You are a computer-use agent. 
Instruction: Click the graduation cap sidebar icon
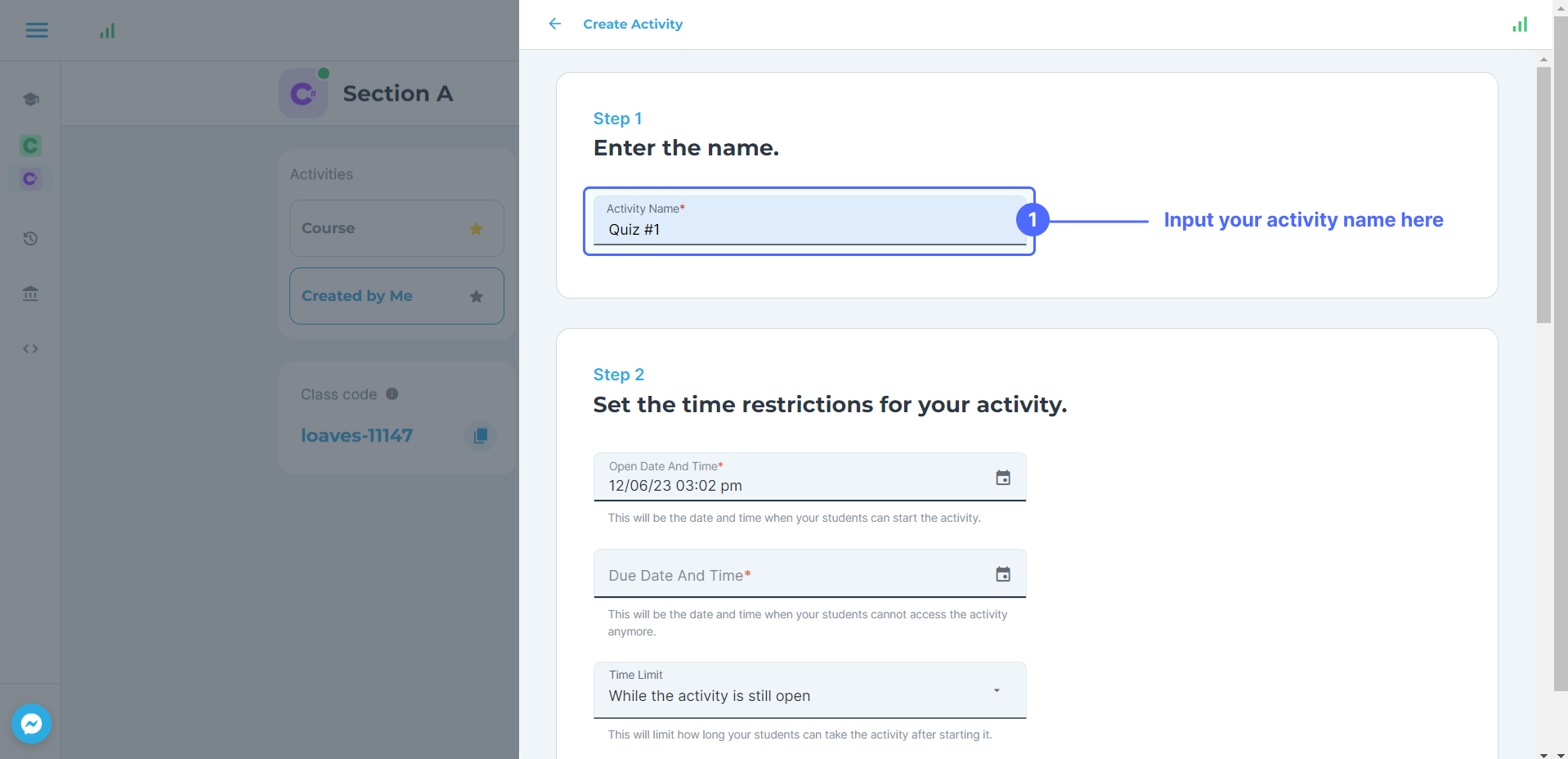(x=31, y=100)
